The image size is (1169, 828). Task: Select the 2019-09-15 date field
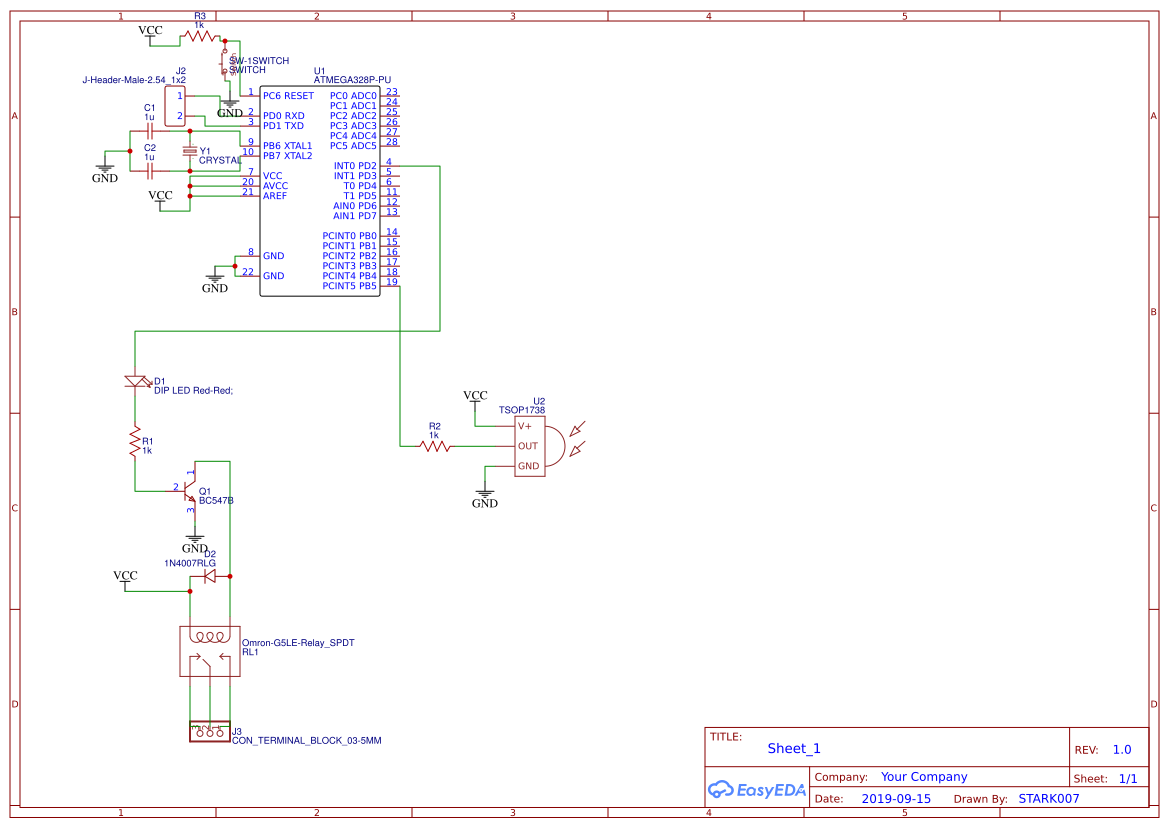tap(899, 798)
